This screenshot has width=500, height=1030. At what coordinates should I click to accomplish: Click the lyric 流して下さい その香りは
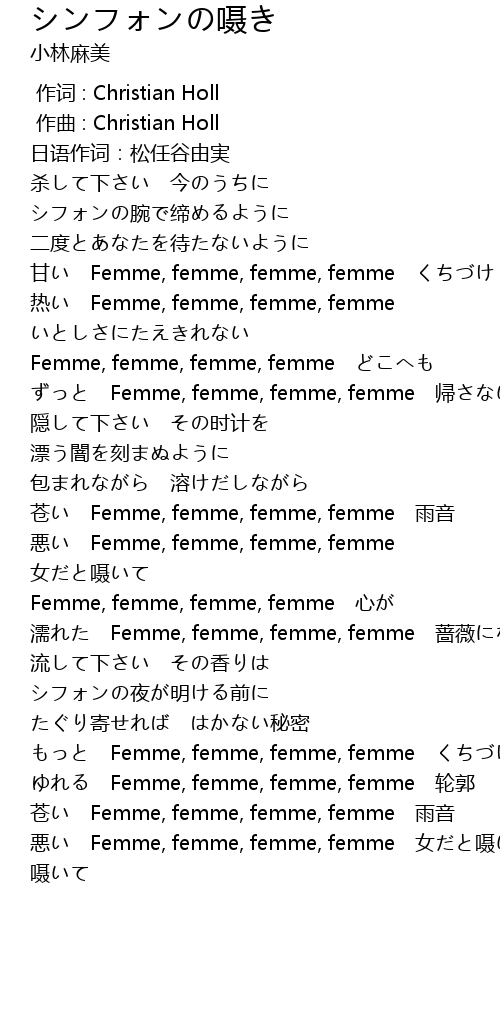[150, 663]
